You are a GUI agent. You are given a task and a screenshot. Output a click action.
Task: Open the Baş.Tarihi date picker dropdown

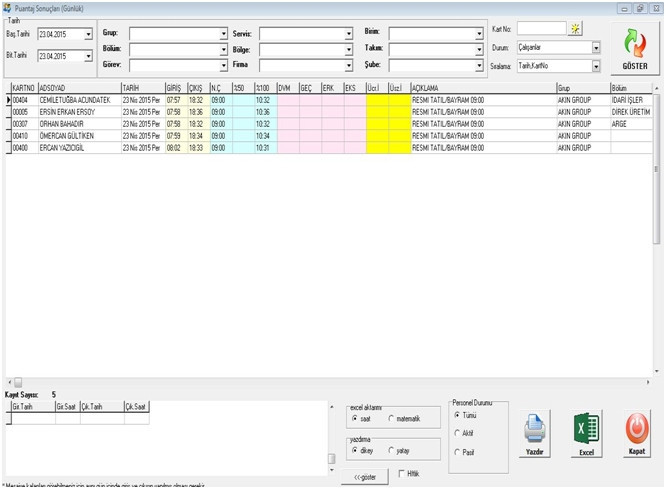(x=88, y=35)
